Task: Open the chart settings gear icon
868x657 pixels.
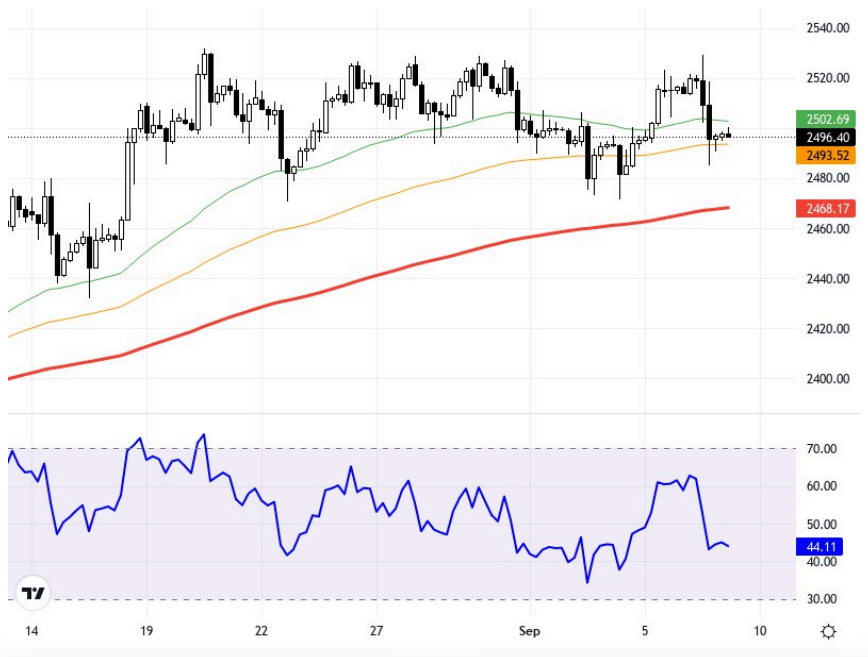Action: [828, 632]
